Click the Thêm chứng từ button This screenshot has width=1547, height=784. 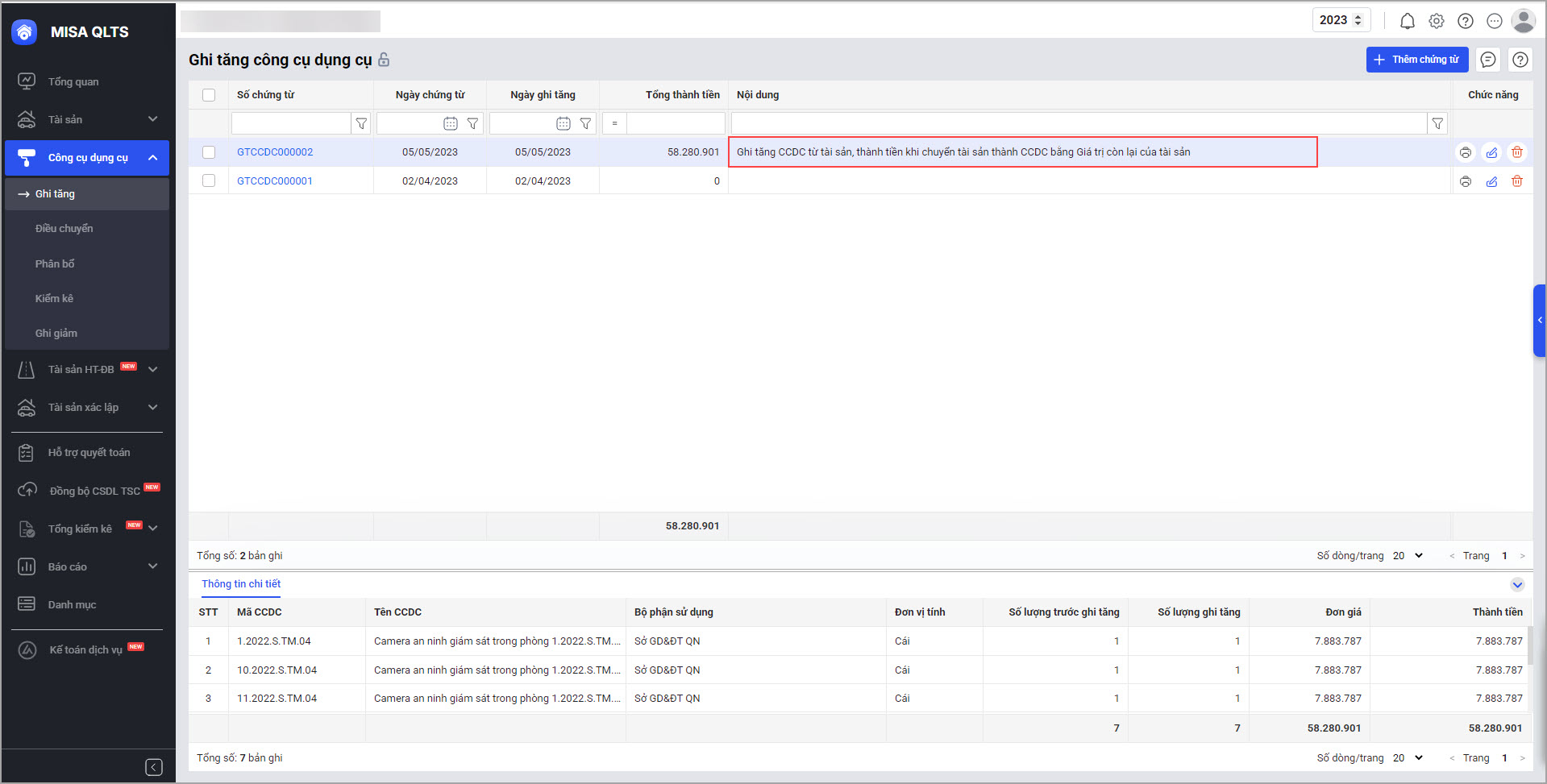point(1416,60)
